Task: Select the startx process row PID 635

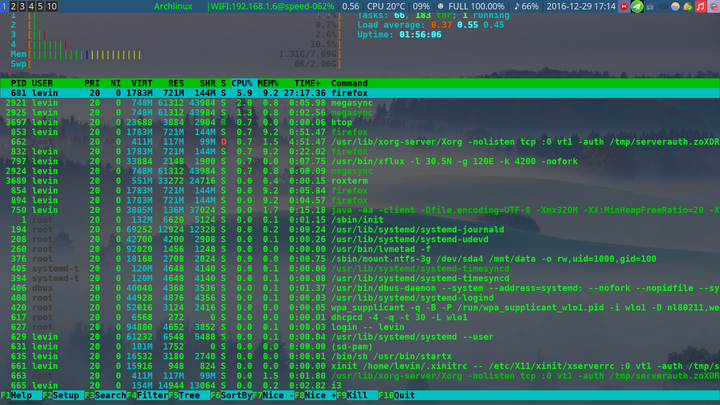Action: [x=360, y=356]
